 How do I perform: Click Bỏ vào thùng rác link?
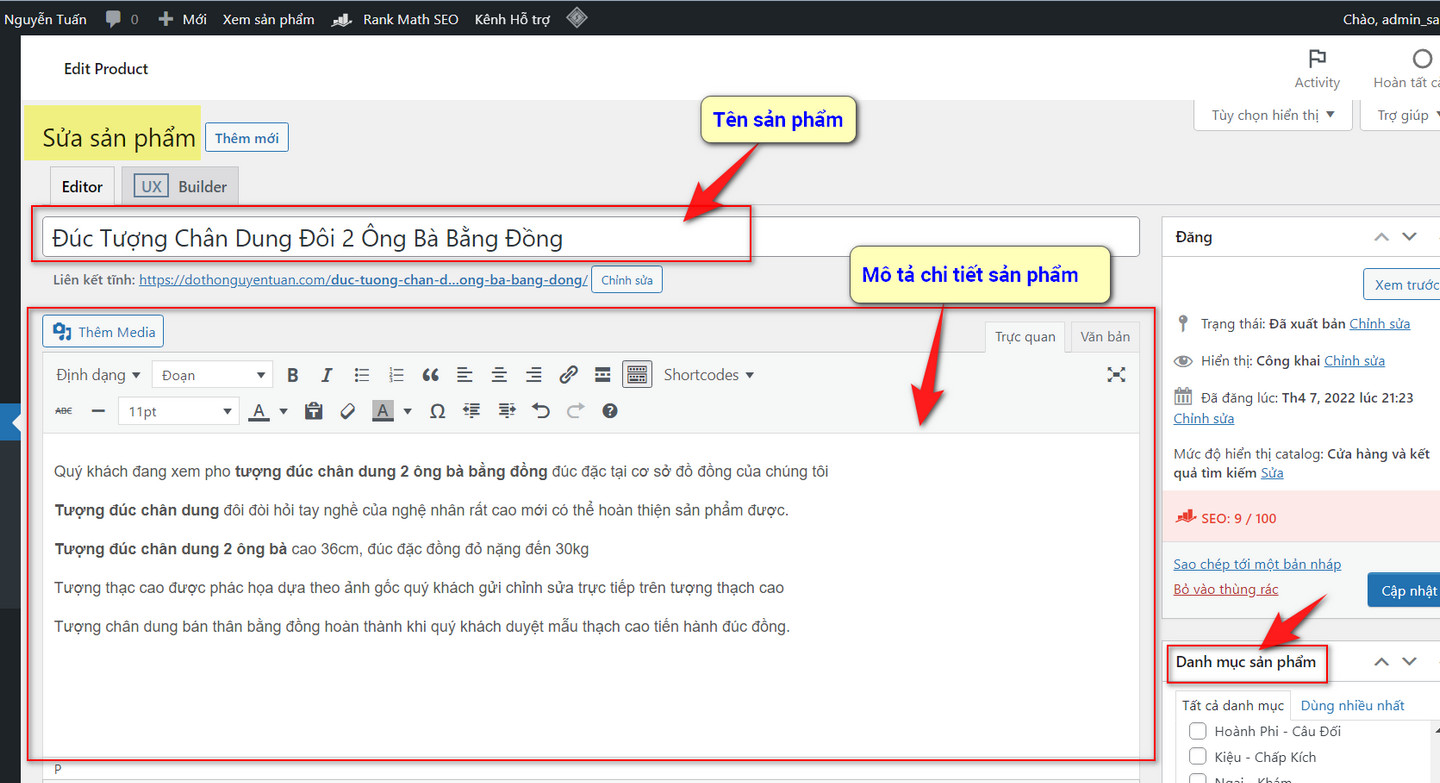pos(1226,589)
